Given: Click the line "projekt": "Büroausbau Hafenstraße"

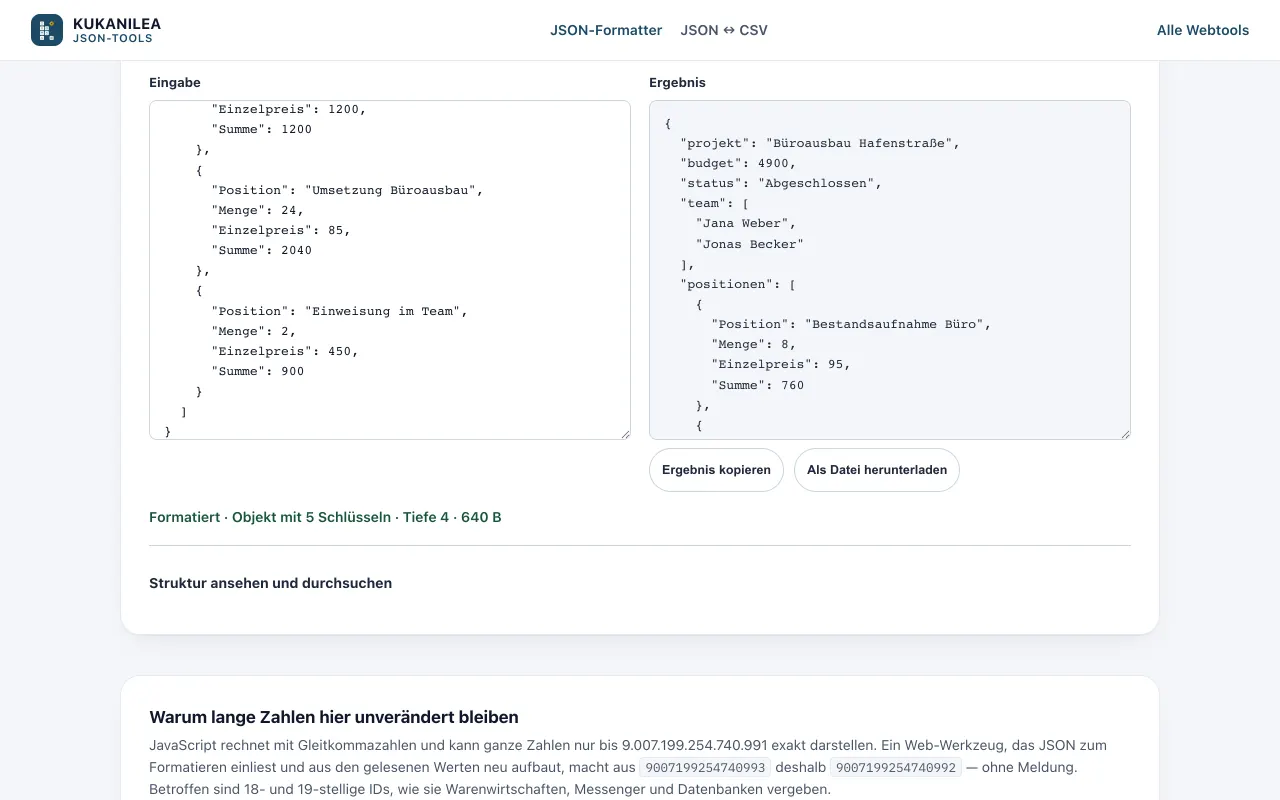Looking at the screenshot, I should (x=820, y=143).
